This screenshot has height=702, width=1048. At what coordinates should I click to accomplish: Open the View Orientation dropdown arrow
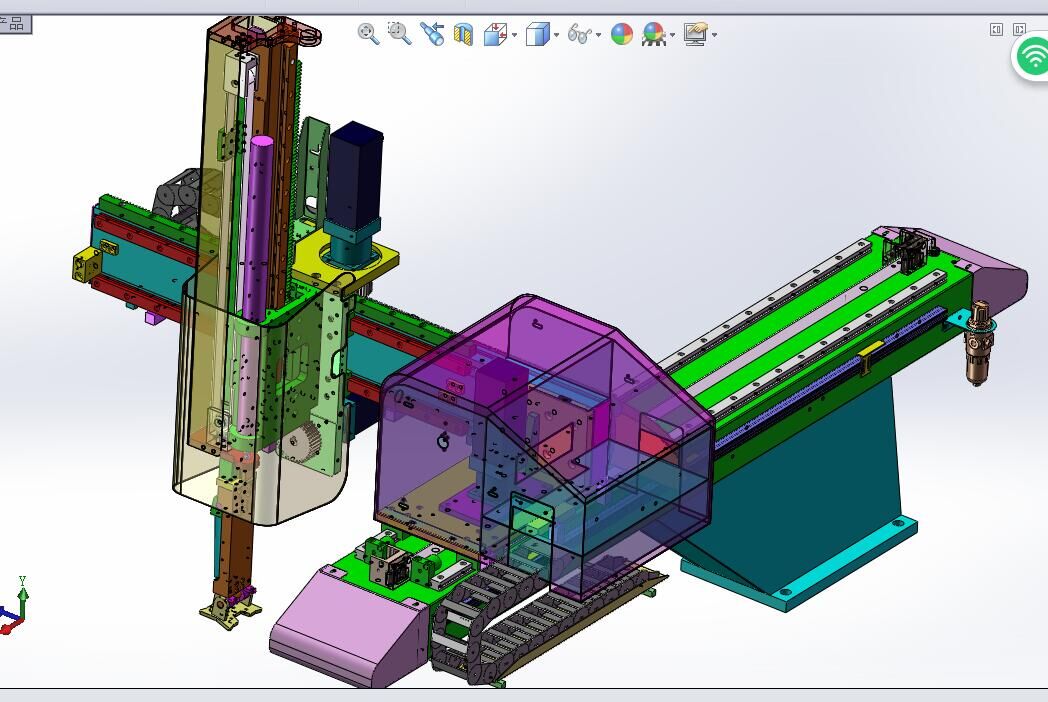(514, 35)
